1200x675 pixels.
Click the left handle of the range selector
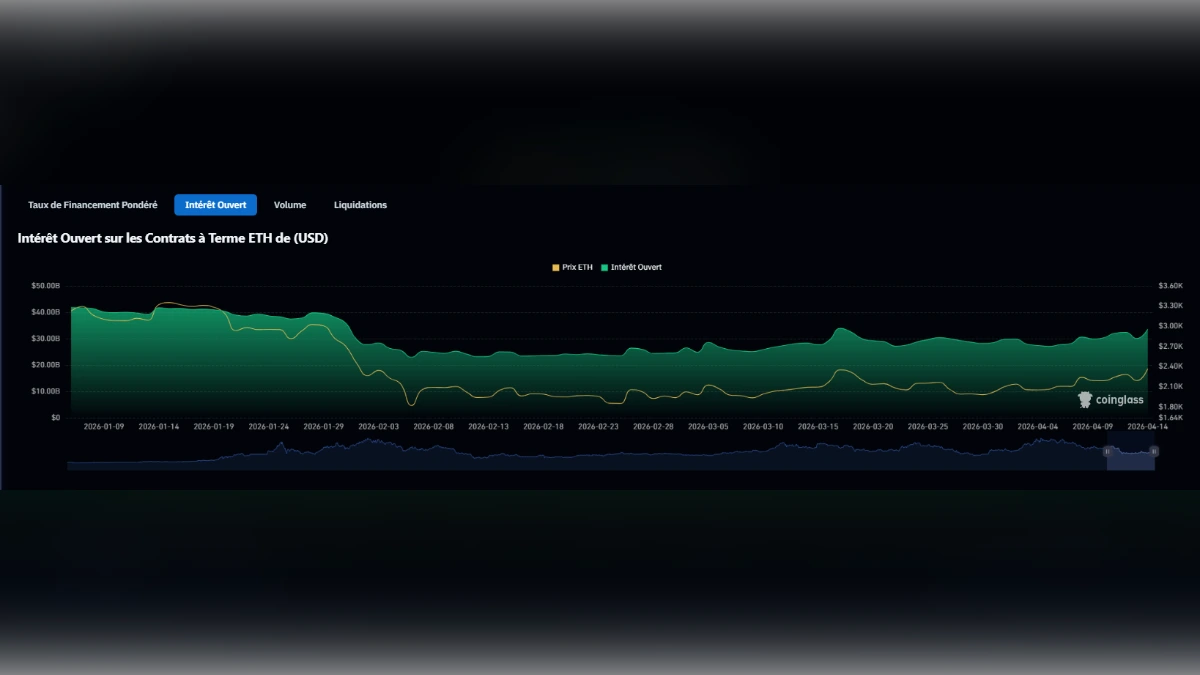click(1107, 451)
